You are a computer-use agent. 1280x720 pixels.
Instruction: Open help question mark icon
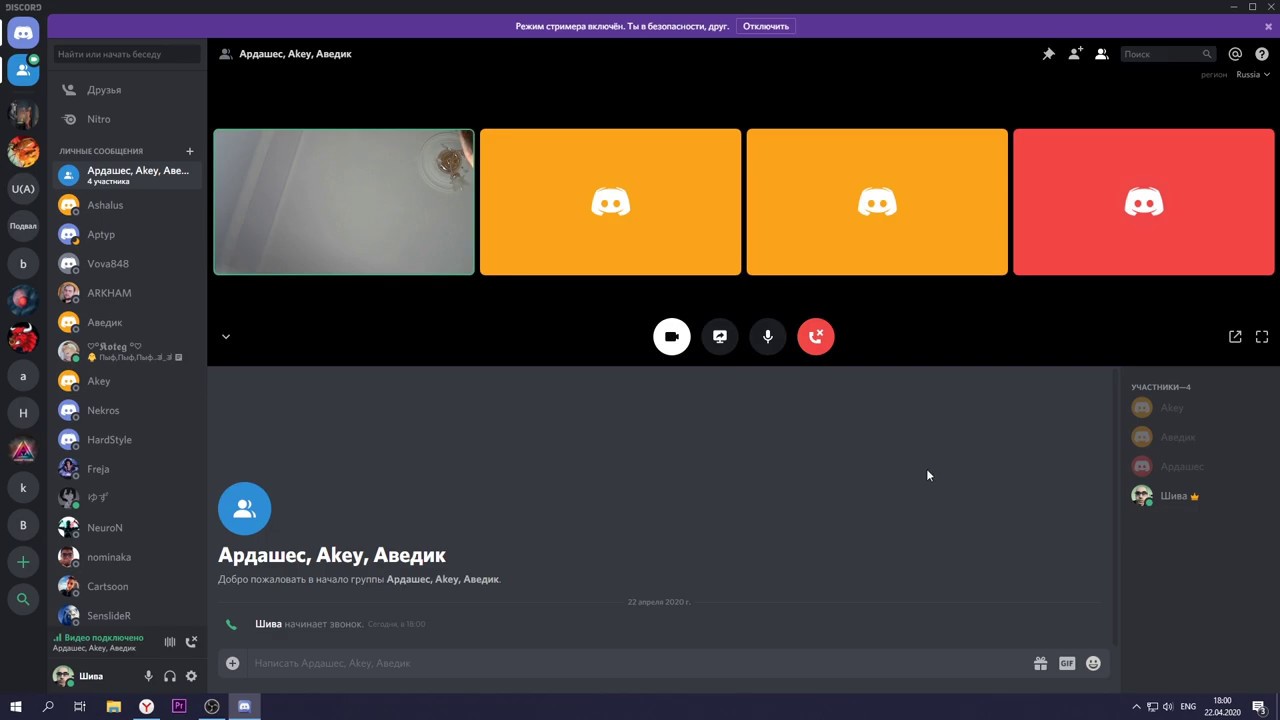1262,54
